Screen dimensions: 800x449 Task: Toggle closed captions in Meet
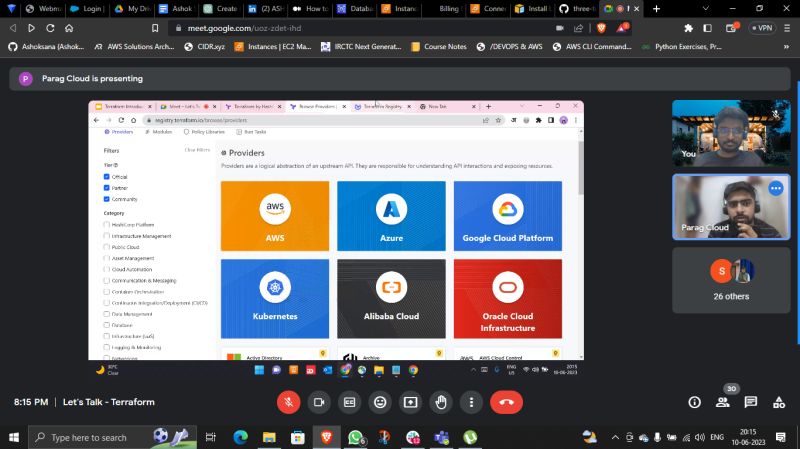(349, 402)
